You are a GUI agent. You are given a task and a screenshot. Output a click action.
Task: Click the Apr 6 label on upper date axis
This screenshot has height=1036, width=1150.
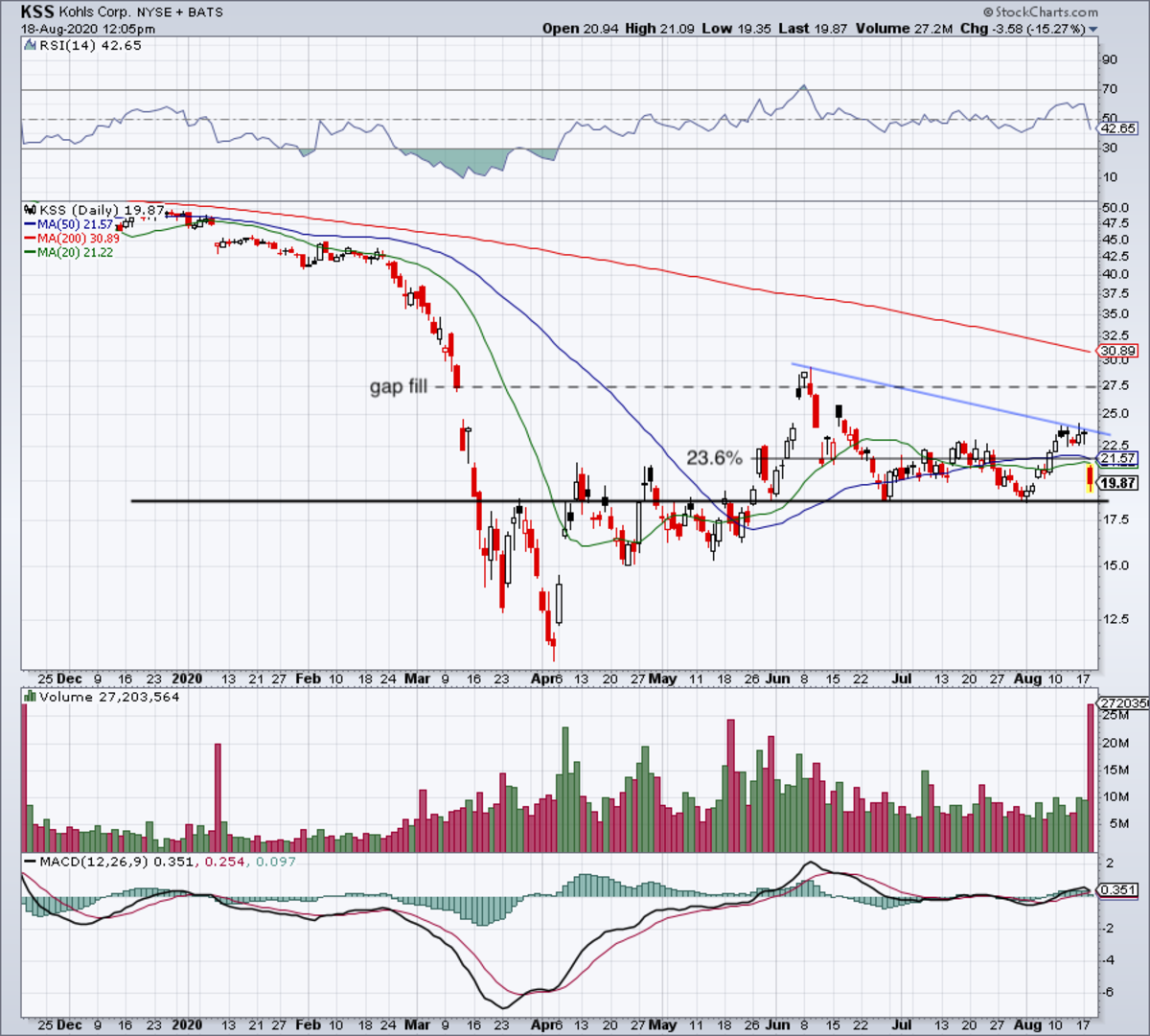(x=546, y=679)
